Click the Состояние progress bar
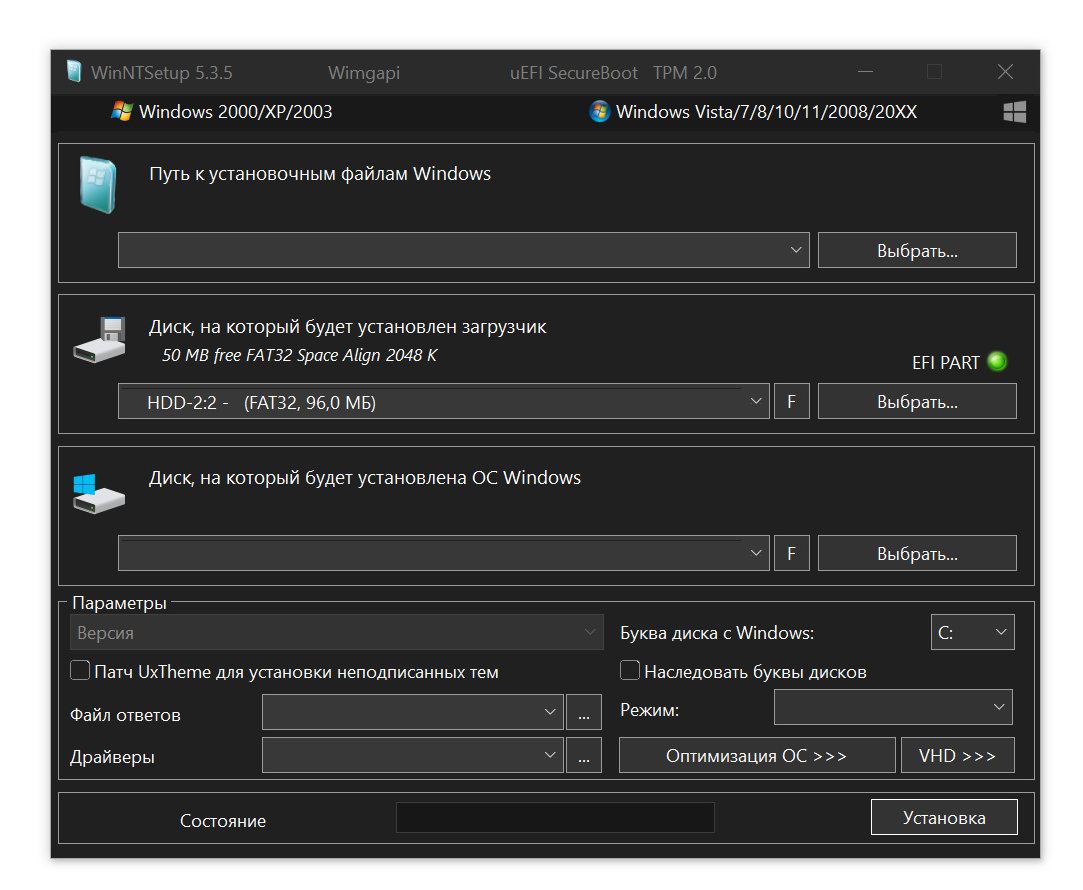The image size is (1083, 890). tap(555, 818)
